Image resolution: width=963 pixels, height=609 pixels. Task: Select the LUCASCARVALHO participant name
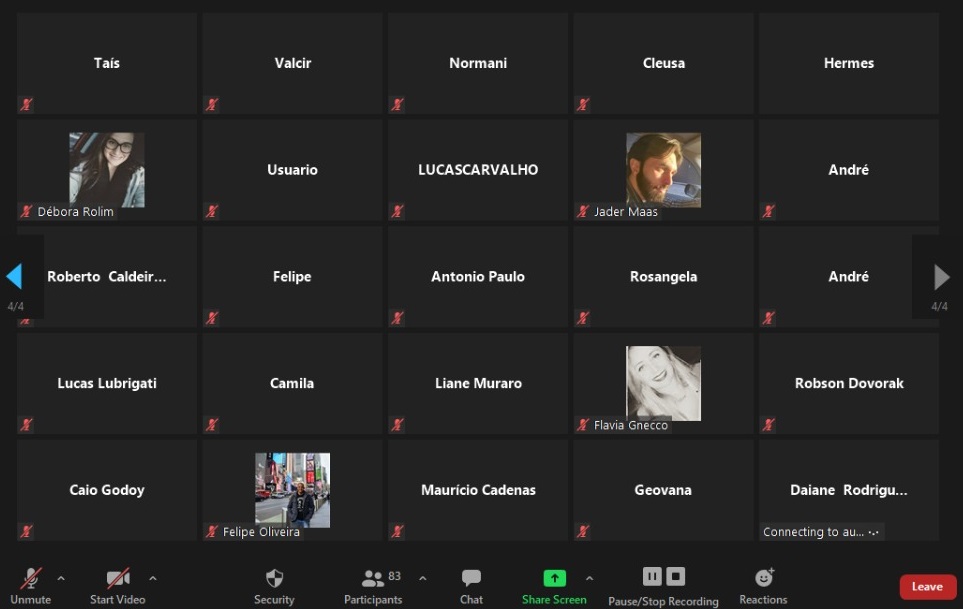[478, 170]
